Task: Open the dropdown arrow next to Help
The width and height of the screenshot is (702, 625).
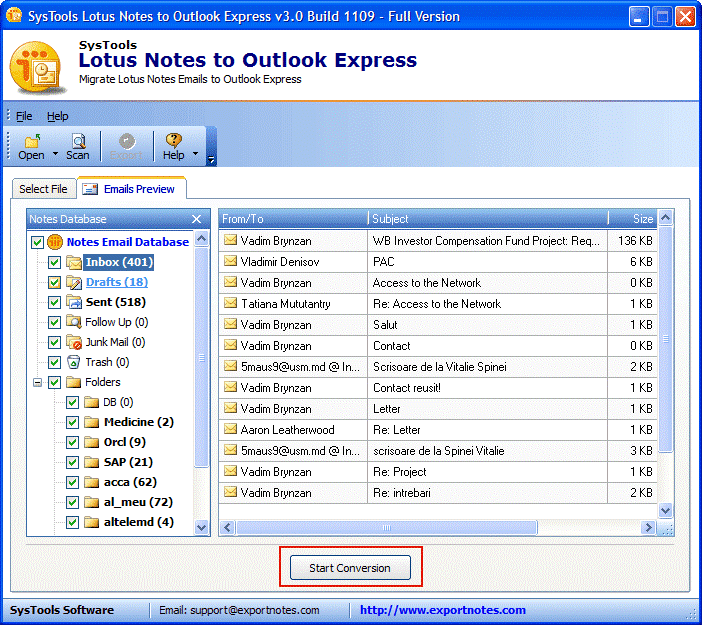Action: pyautogui.click(x=195, y=155)
